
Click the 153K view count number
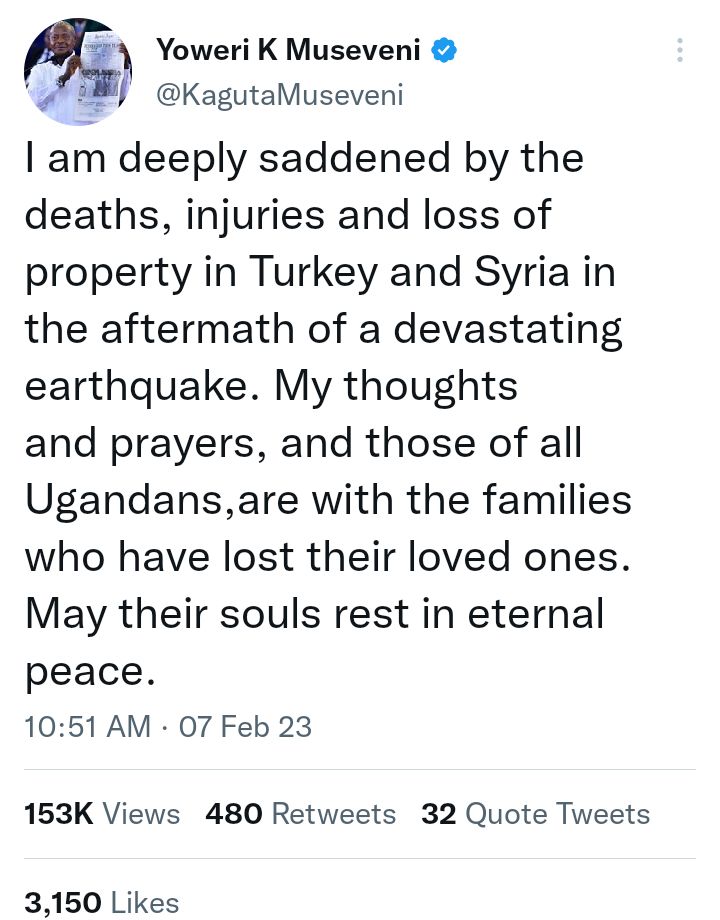tap(59, 814)
